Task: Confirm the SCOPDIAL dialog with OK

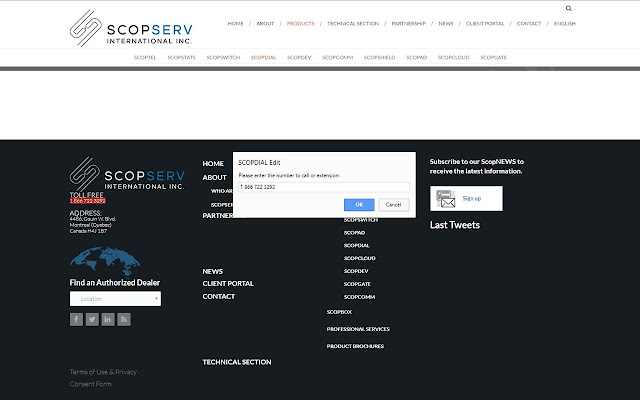Action: pos(359,204)
